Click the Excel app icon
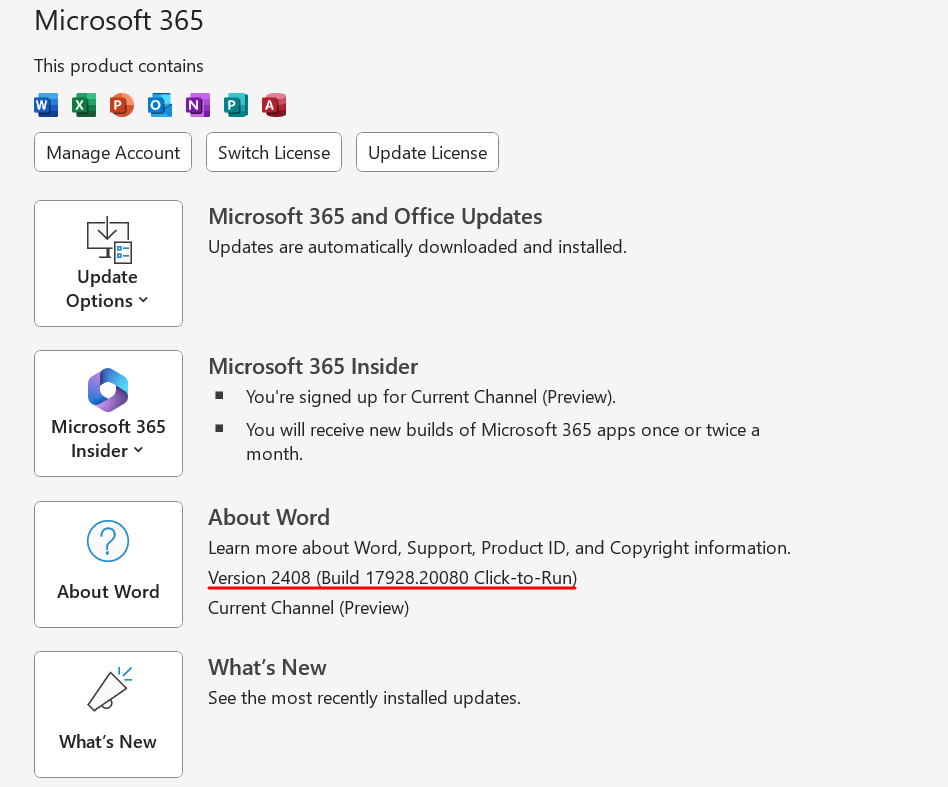Image resolution: width=948 pixels, height=787 pixels. pos(83,105)
